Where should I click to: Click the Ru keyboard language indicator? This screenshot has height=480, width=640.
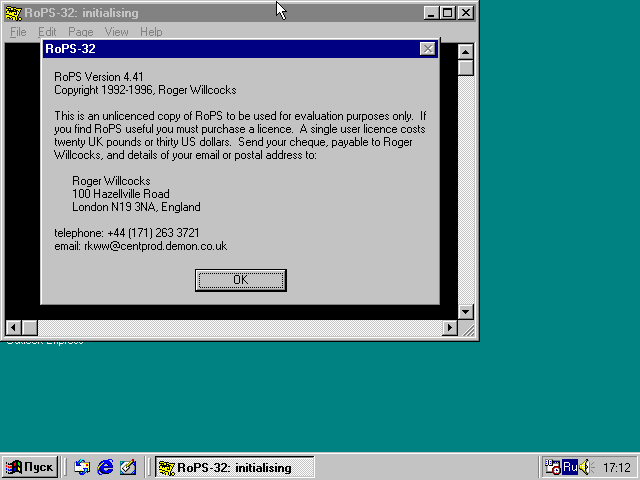(569, 467)
